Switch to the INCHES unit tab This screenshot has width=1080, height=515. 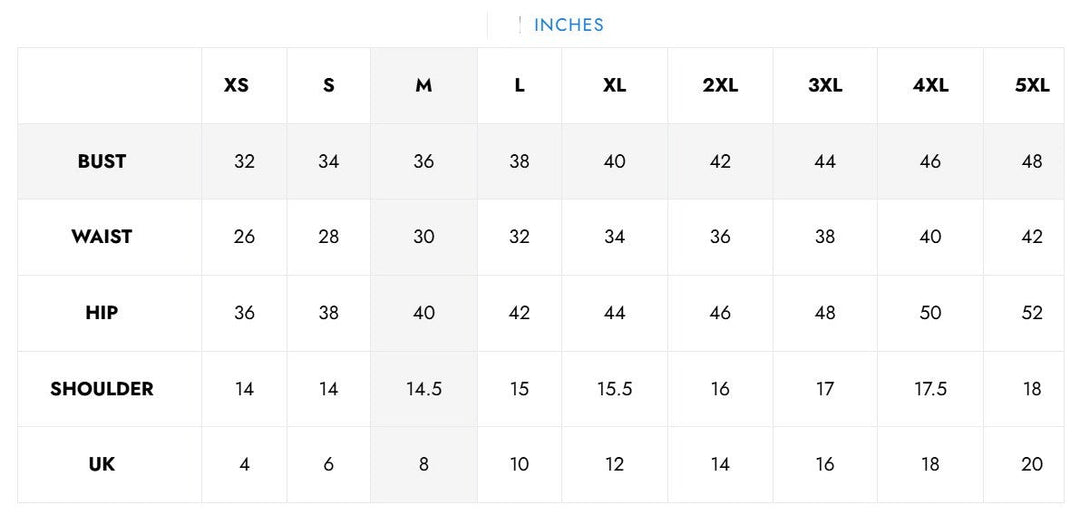tap(568, 25)
